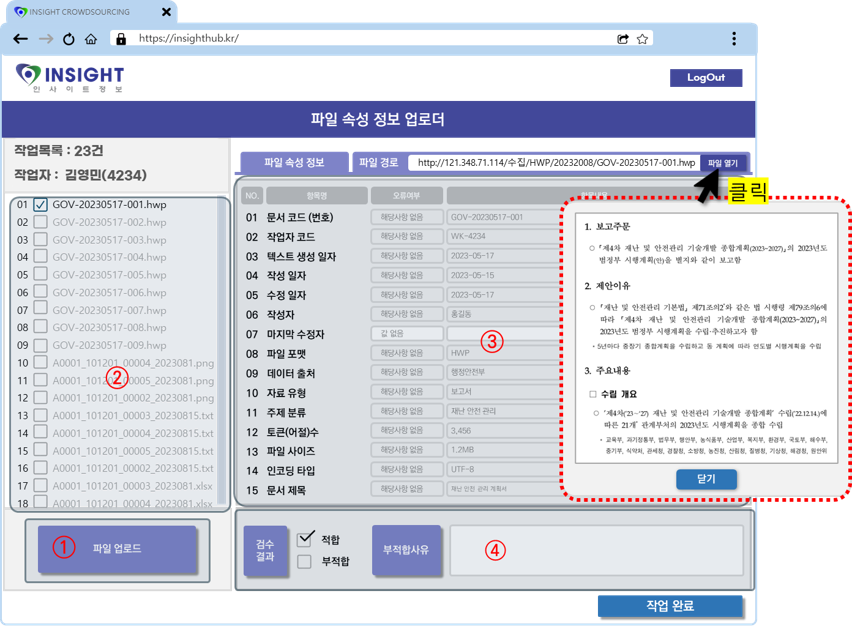This screenshot has height=626, width=852.
Task: Check the GOV-20230517-008.hwp checkbox
Action: [40, 327]
